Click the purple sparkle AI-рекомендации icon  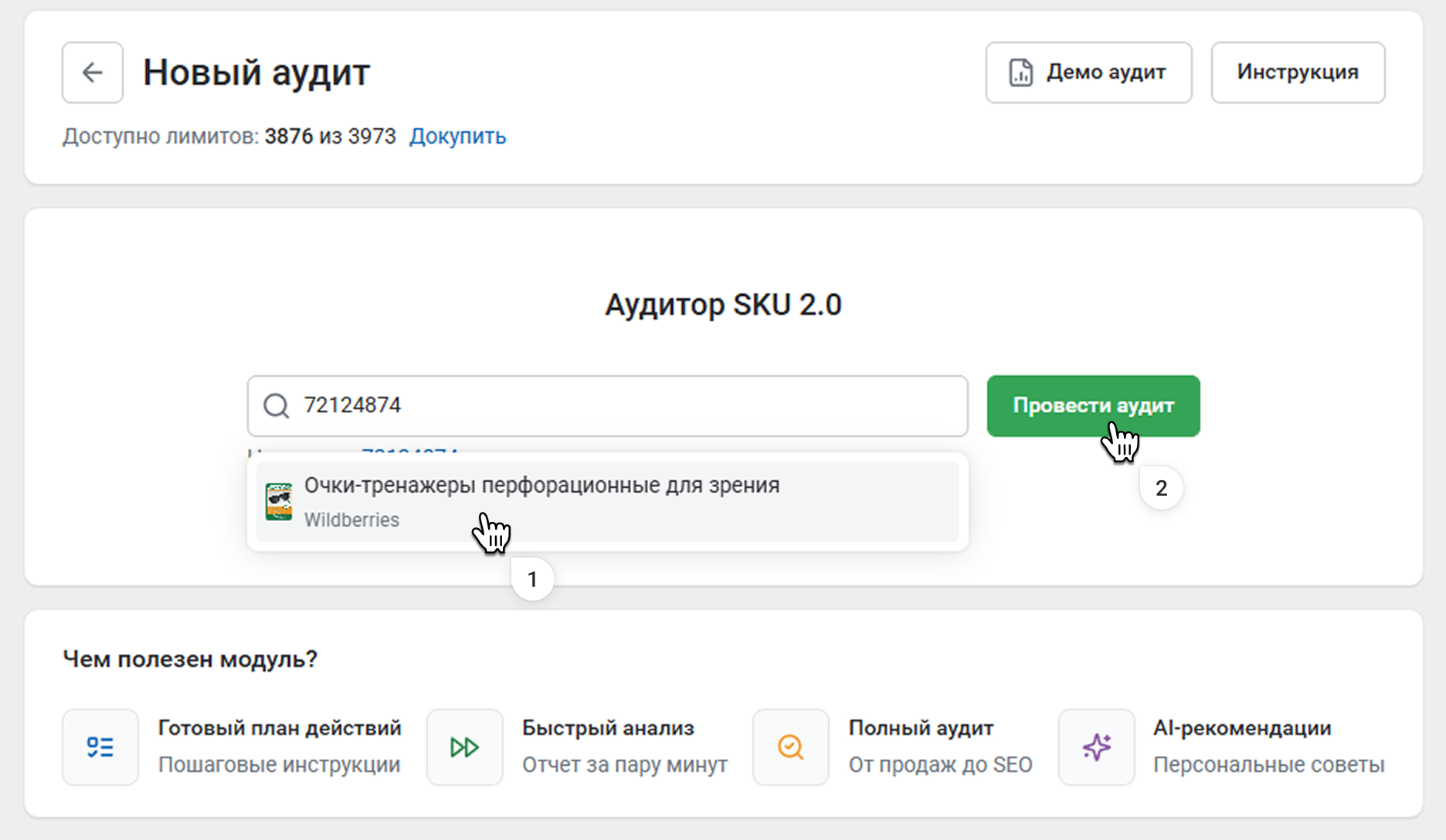click(x=1096, y=747)
